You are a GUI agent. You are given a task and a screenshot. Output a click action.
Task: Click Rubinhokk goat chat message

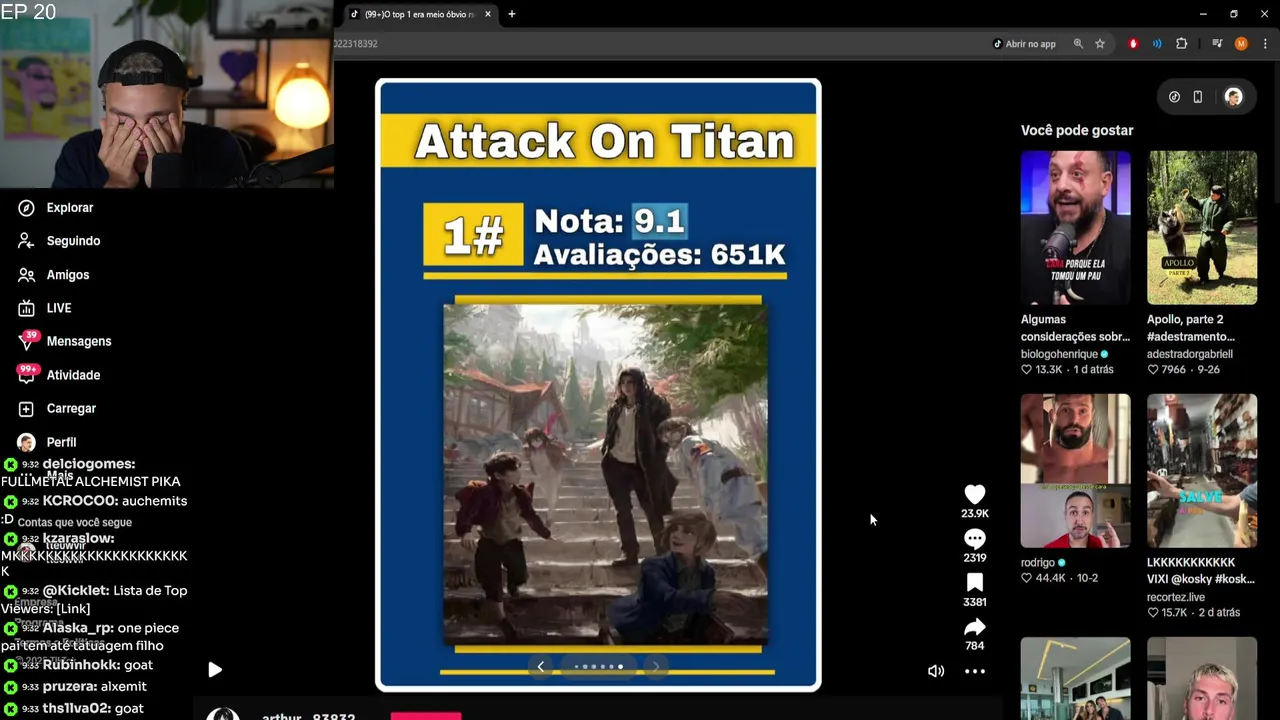pyautogui.click(x=78, y=665)
